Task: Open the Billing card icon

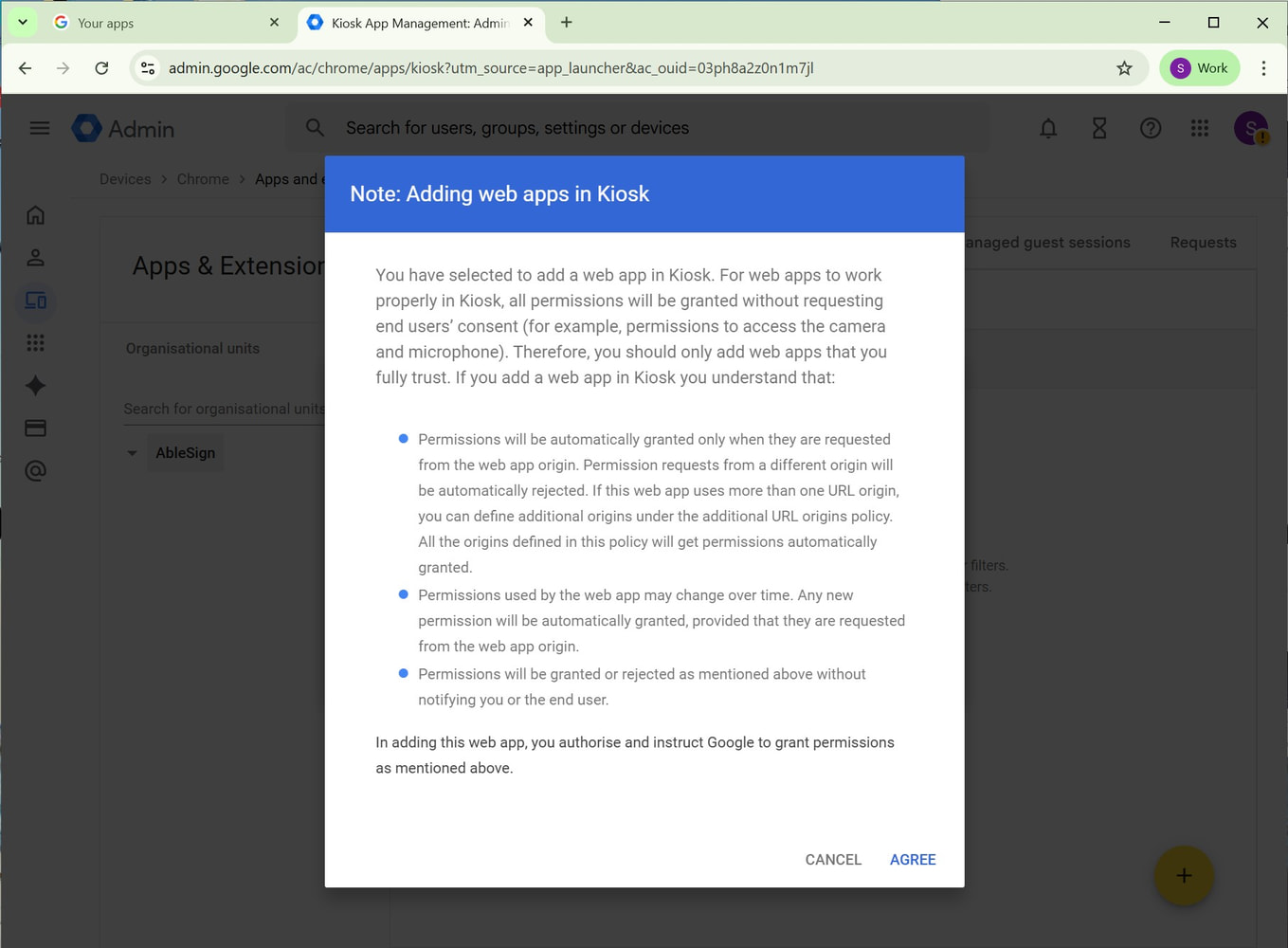Action: pos(35,428)
